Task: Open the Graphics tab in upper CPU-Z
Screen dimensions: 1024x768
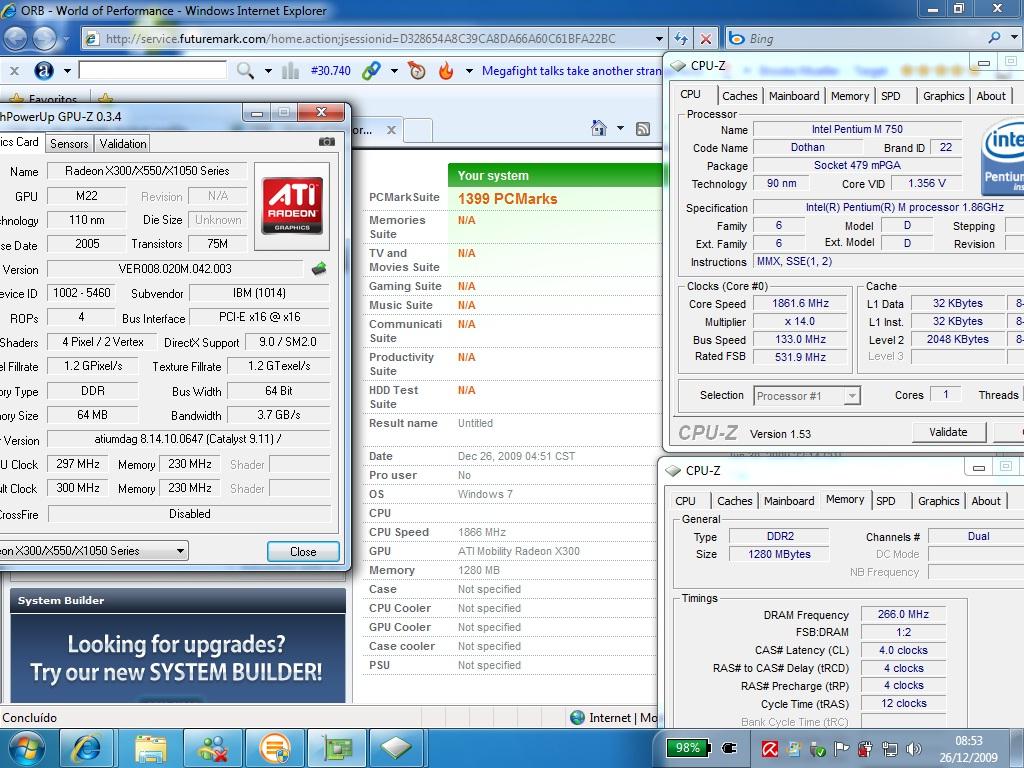Action: pyautogui.click(x=943, y=95)
